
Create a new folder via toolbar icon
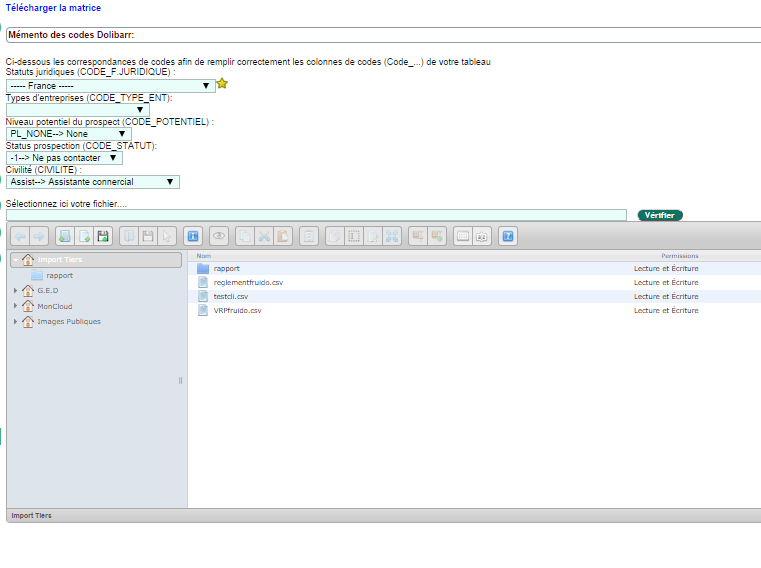(x=65, y=236)
